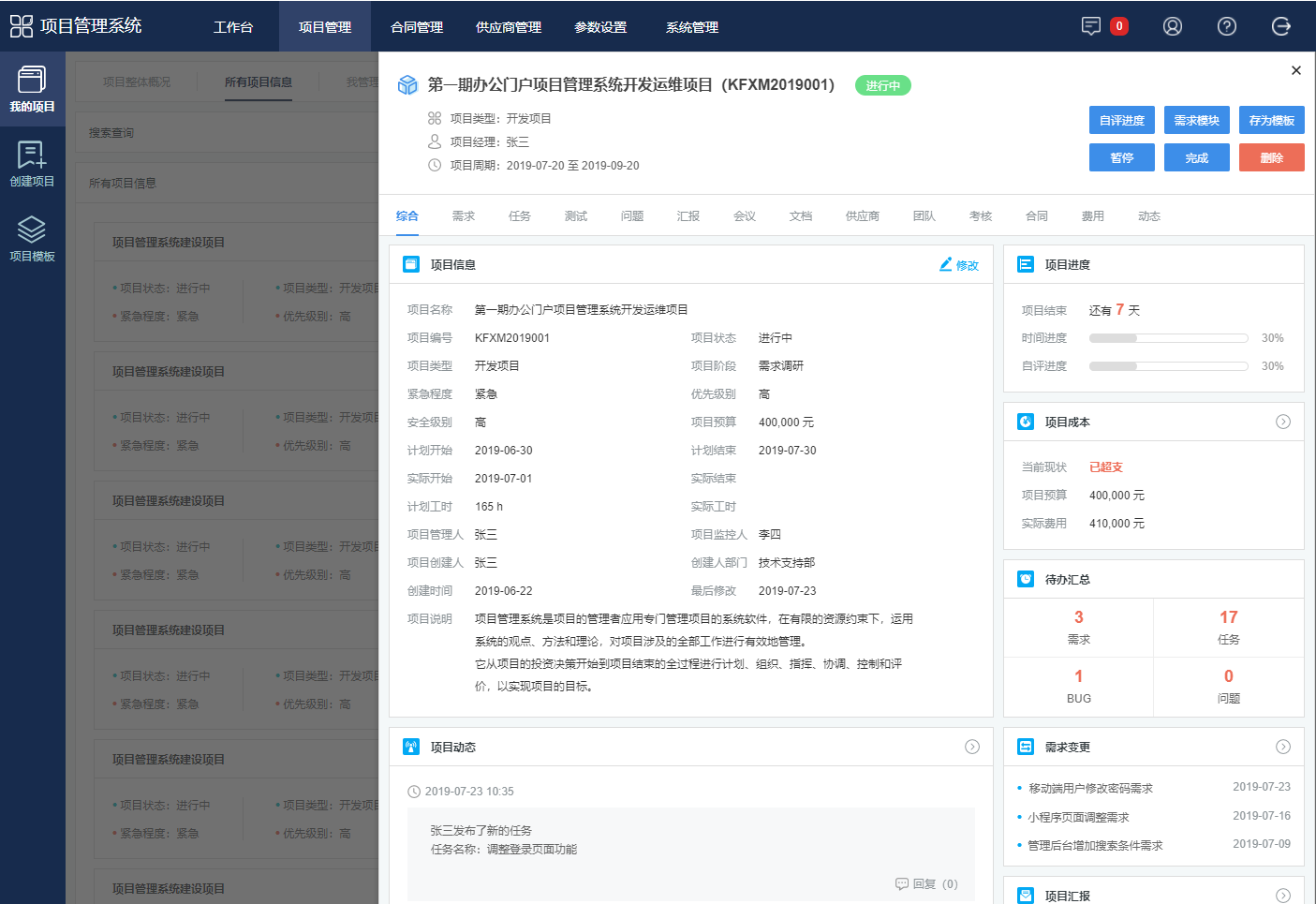Click the 时间进度 progress bar
Screen dimensions: 1316x904
(1169, 338)
